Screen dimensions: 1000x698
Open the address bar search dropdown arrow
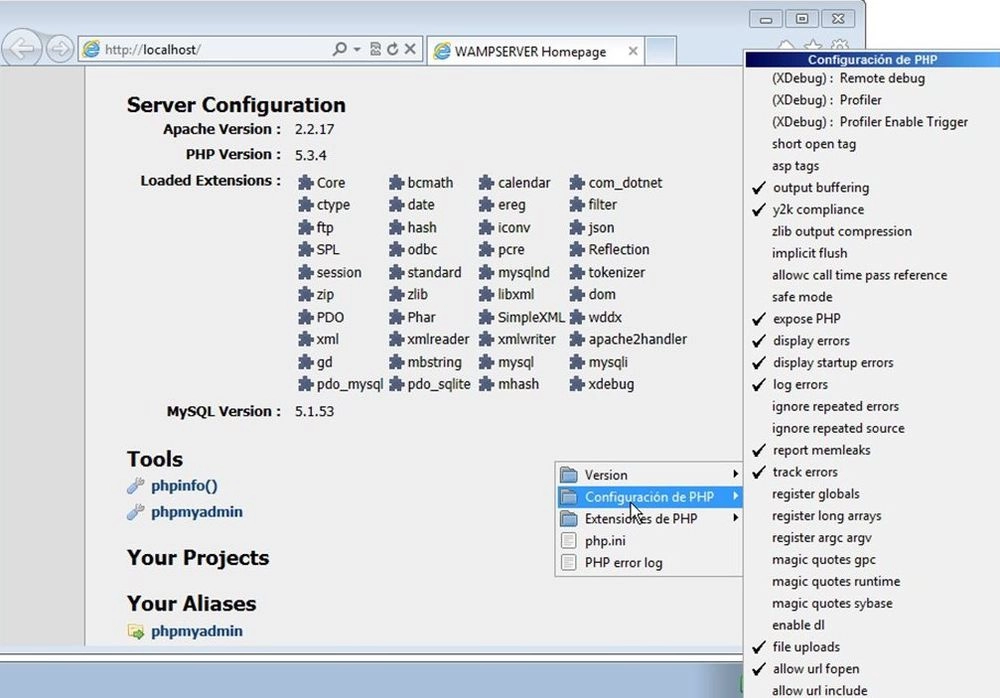pyautogui.click(x=357, y=49)
